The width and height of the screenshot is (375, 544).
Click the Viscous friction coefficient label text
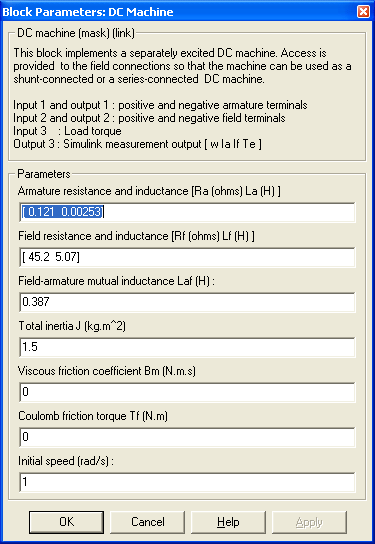[107, 371]
